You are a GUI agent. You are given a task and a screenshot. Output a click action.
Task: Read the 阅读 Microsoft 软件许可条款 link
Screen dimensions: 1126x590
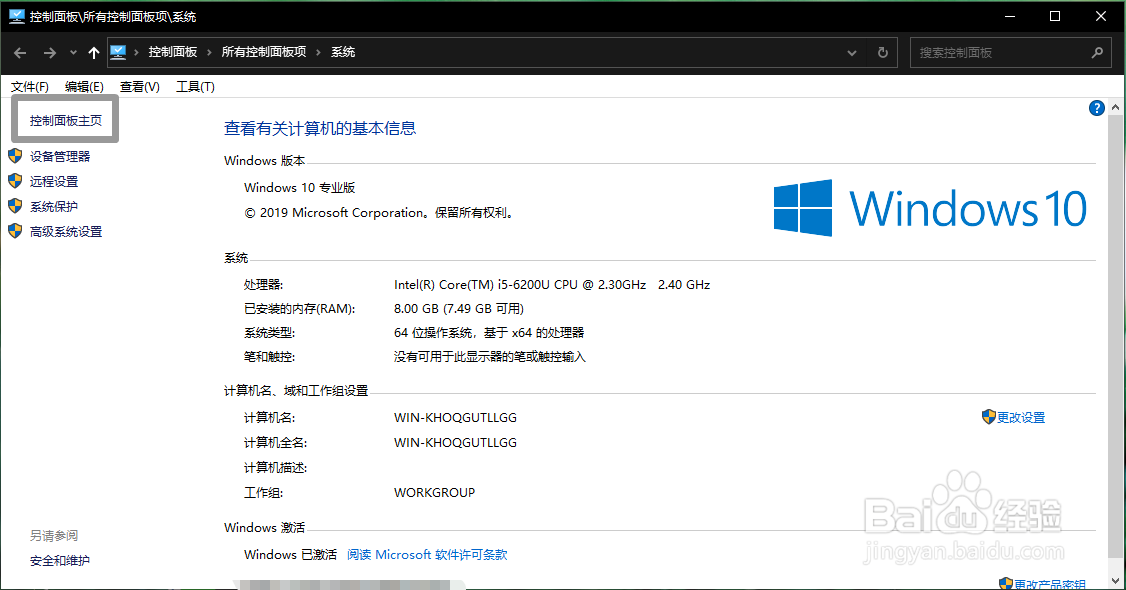[427, 554]
